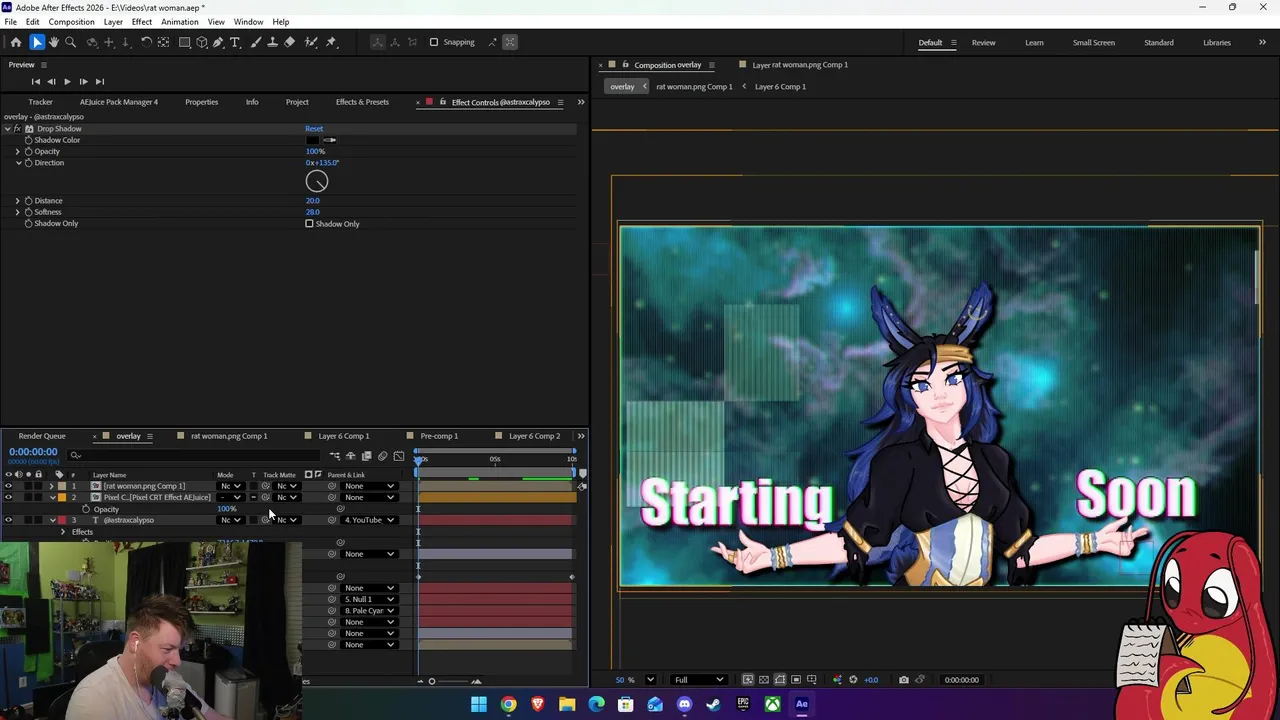This screenshot has height=720, width=1280.
Task: Toggle the Opacity stopwatch in Effect Controls
Action: [28, 151]
